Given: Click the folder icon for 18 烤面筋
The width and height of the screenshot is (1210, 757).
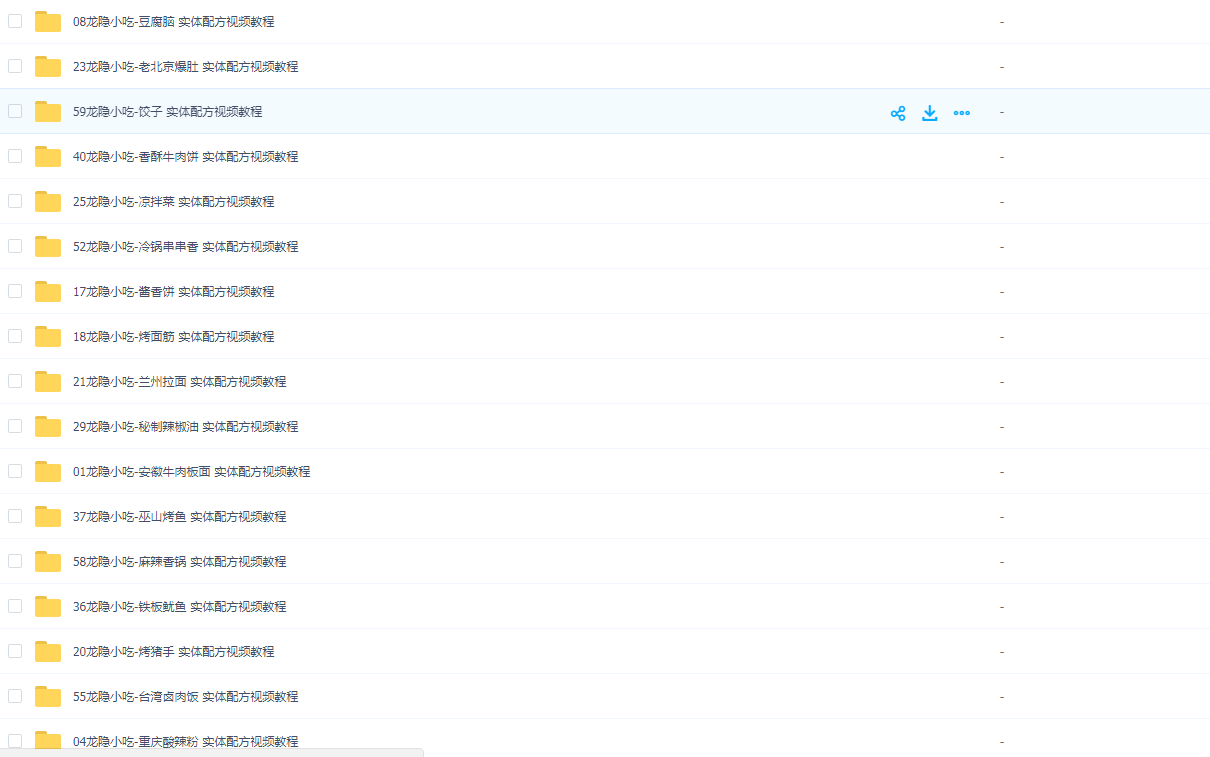Looking at the screenshot, I should coord(48,337).
